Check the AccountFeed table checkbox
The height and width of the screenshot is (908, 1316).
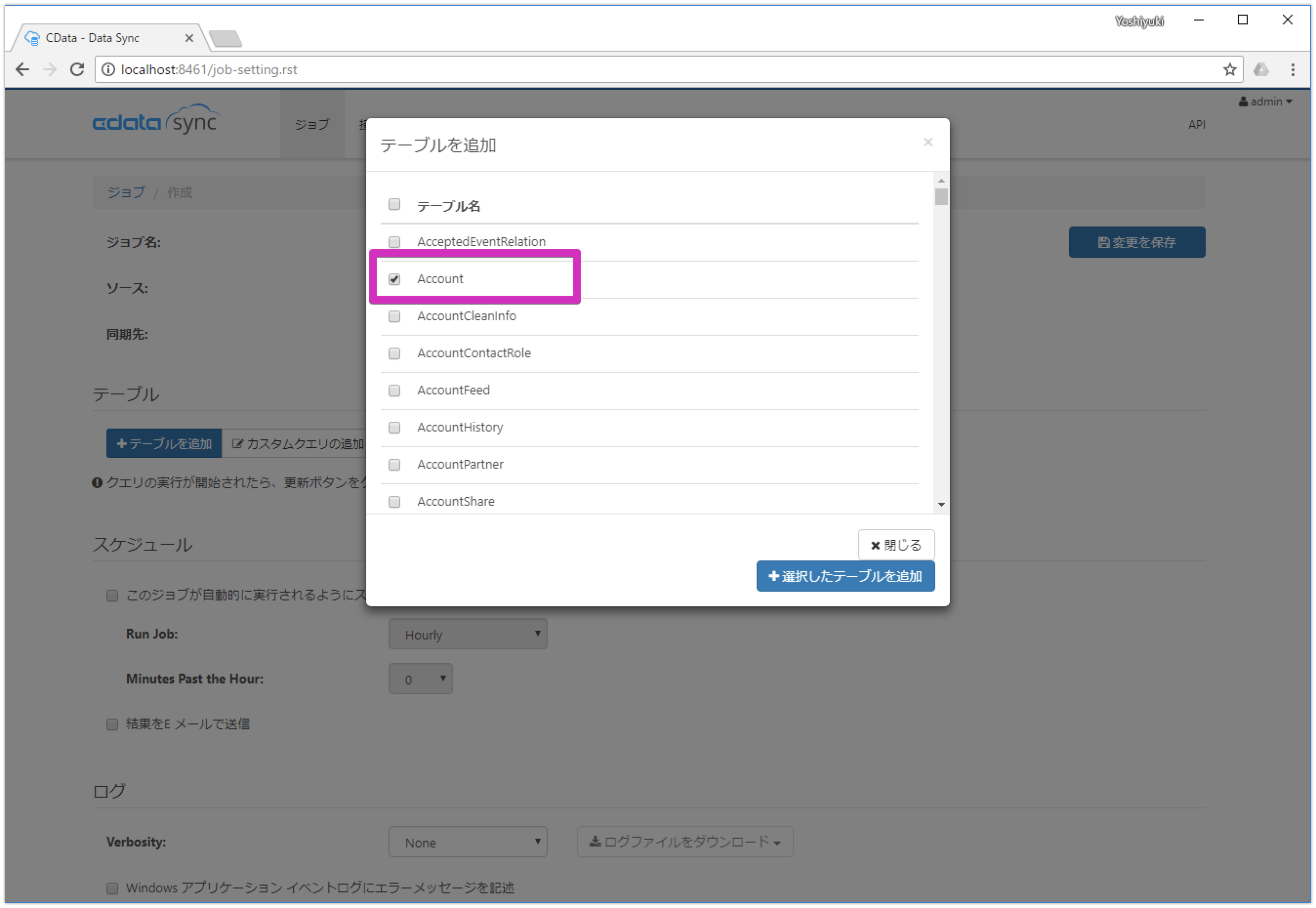pos(394,390)
